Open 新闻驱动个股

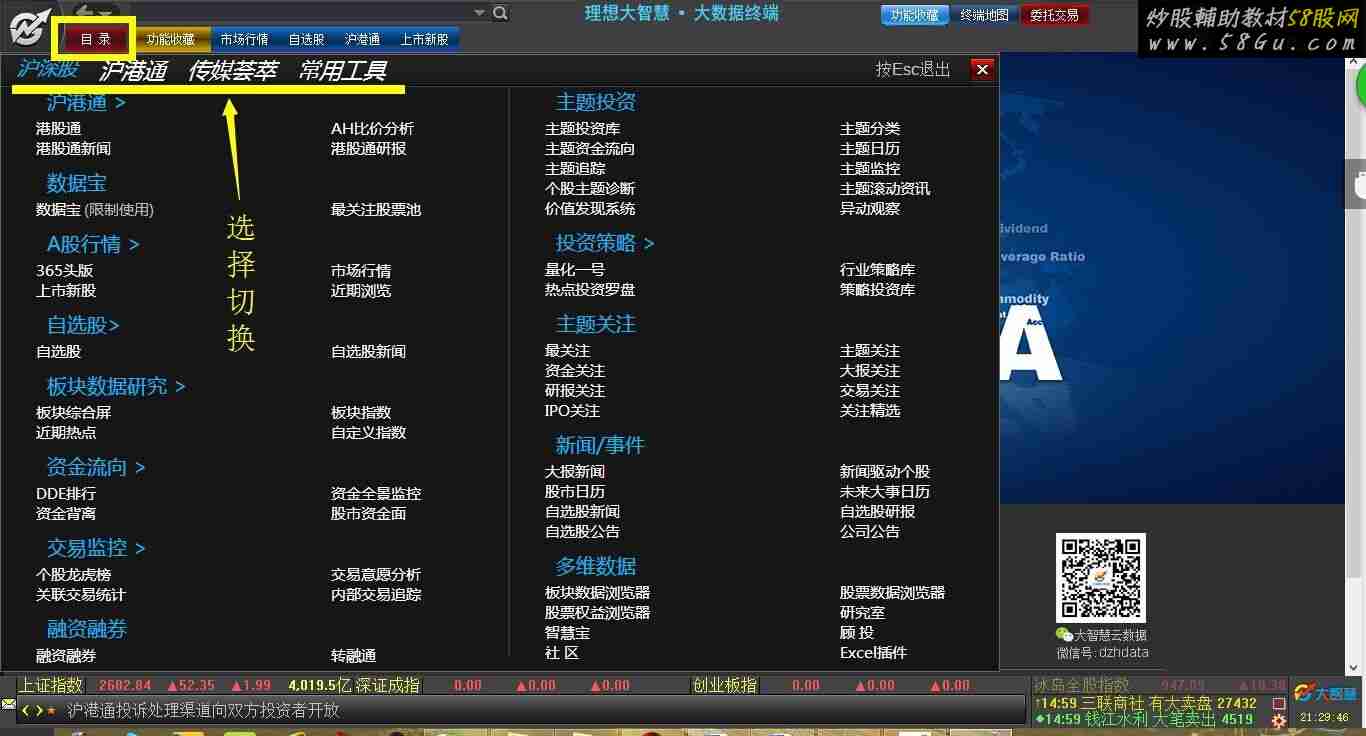click(885, 471)
